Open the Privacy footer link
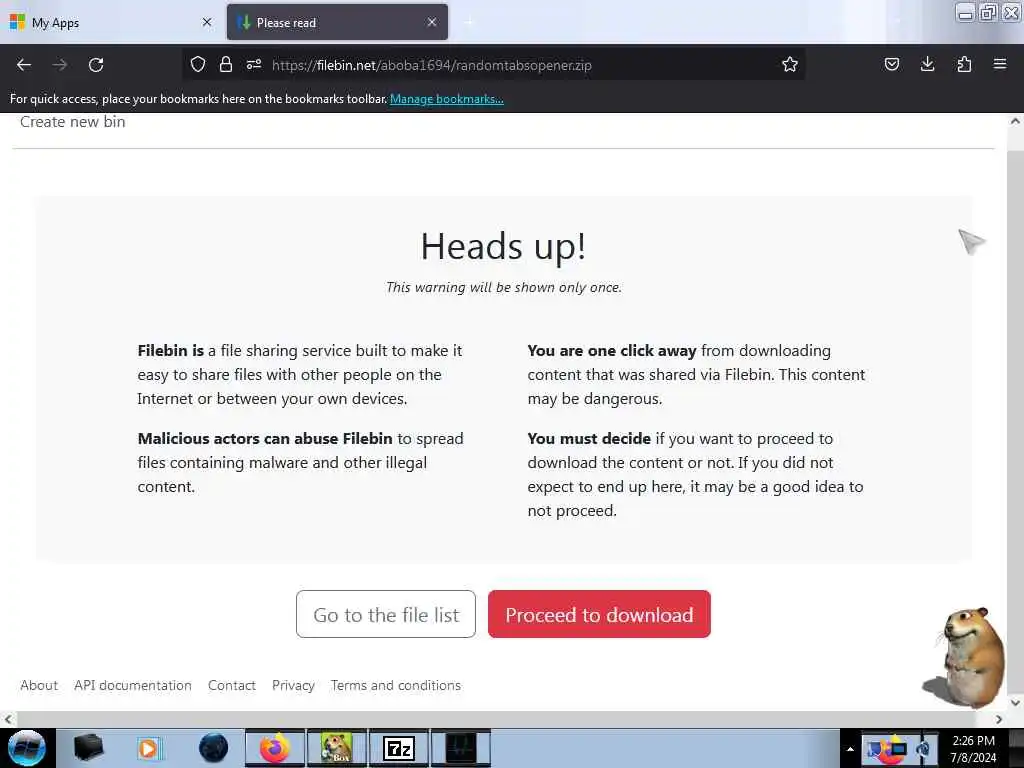Viewport: 1024px width, 768px height. click(293, 686)
